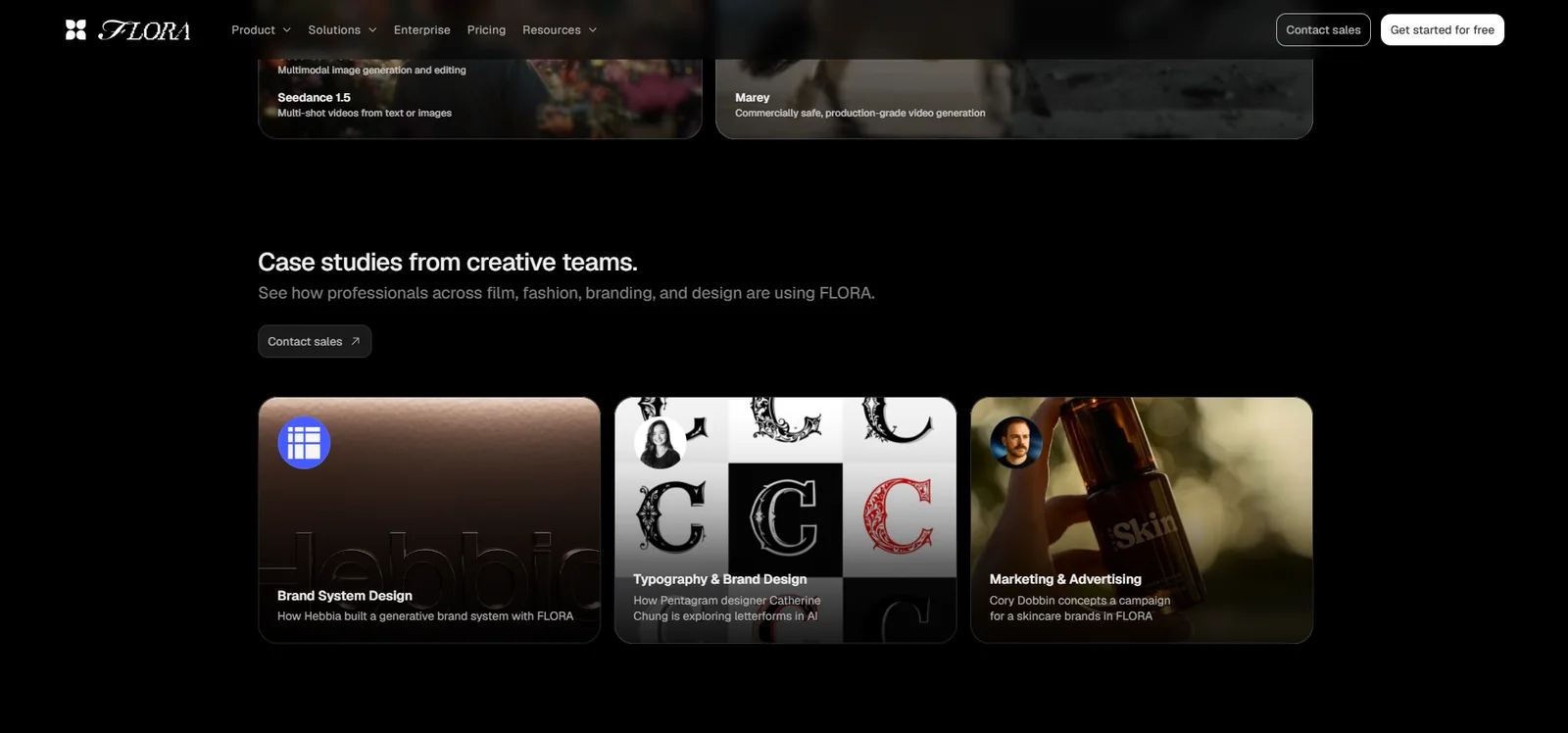
Task: Click 'Multimodal image generation and editing' text
Action: (371, 70)
